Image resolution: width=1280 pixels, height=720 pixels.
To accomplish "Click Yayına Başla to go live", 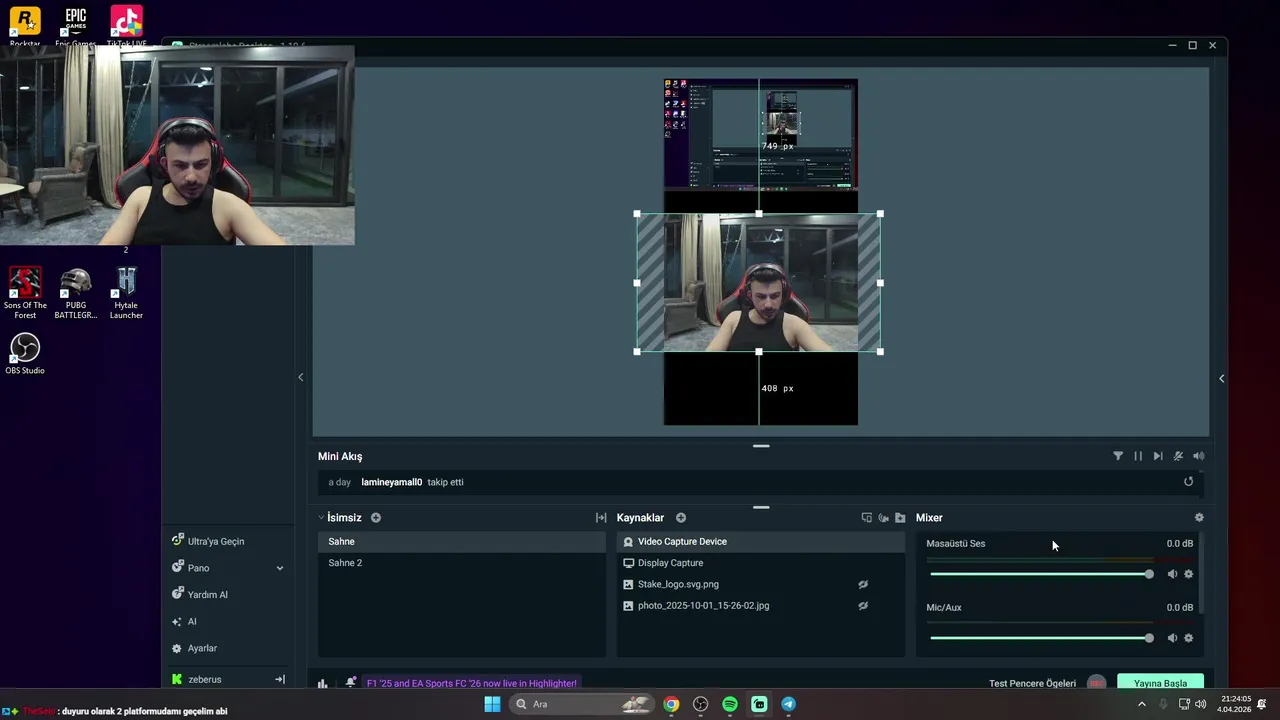I will 1160,683.
